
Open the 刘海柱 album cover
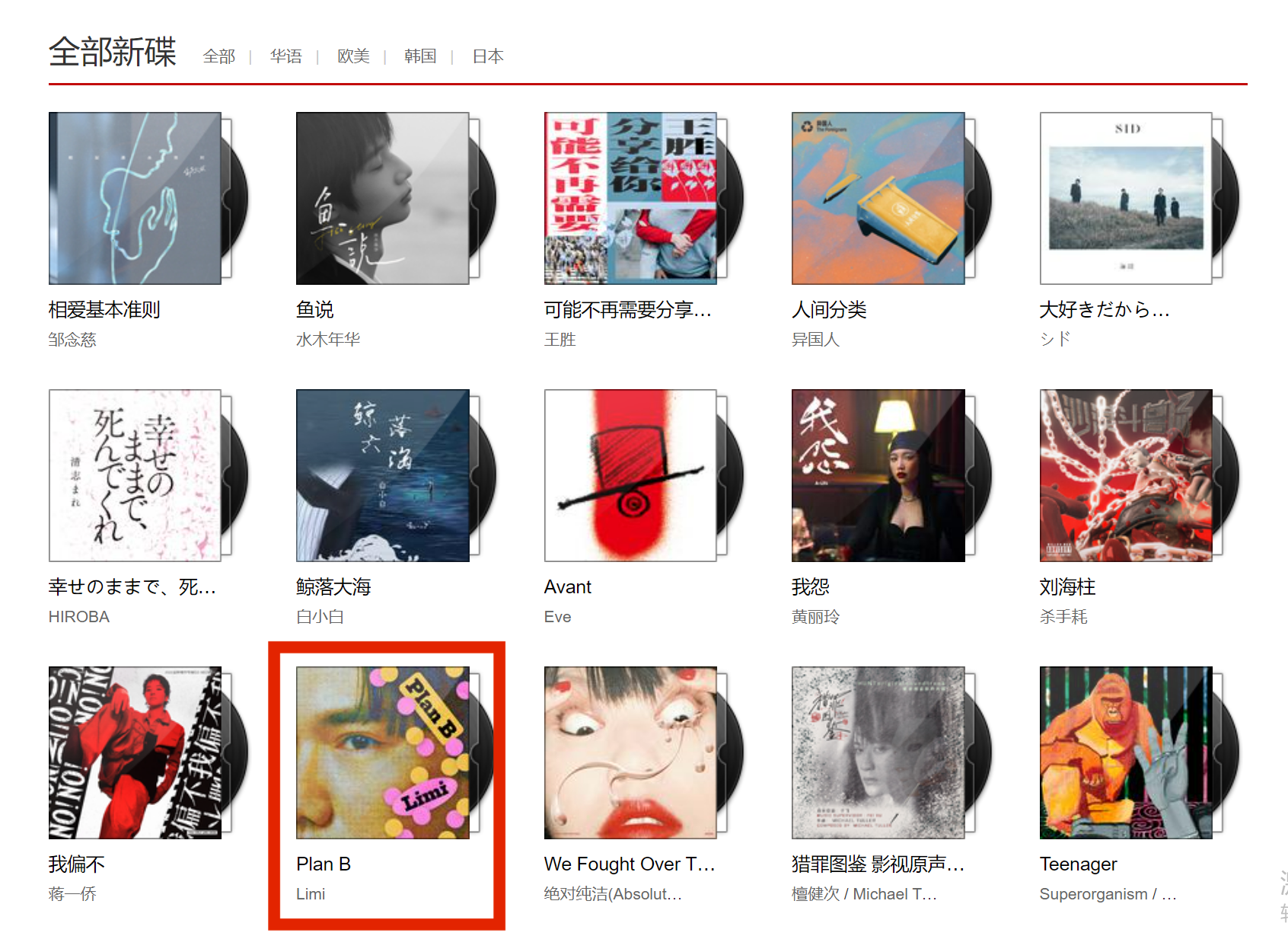tap(1126, 475)
